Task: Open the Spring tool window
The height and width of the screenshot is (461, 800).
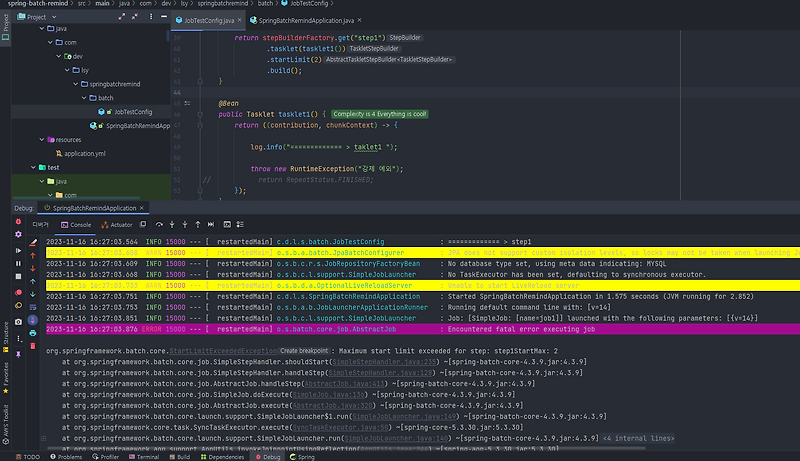Action: [302, 457]
